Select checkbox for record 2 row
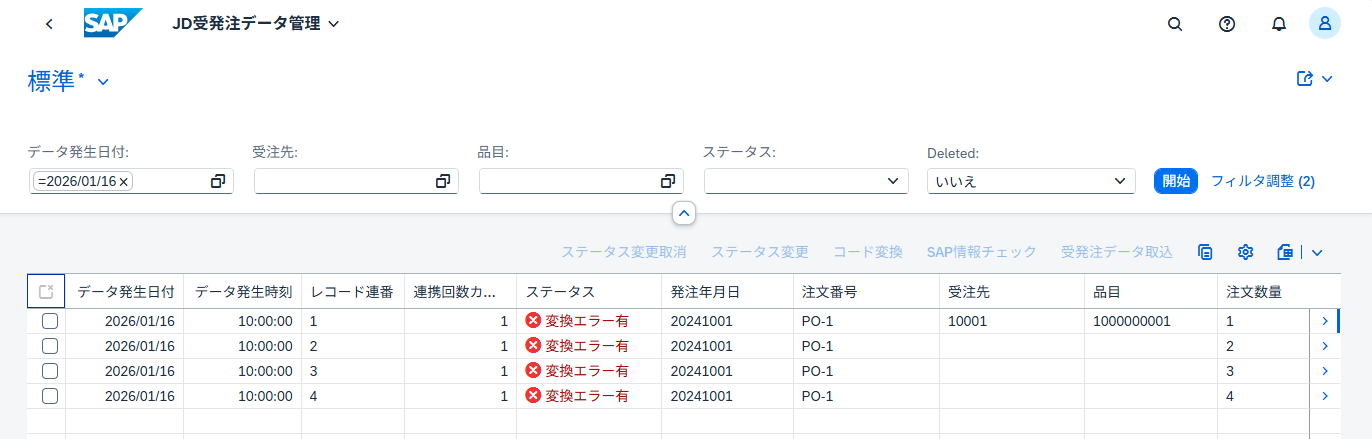1372x439 pixels. click(49, 346)
